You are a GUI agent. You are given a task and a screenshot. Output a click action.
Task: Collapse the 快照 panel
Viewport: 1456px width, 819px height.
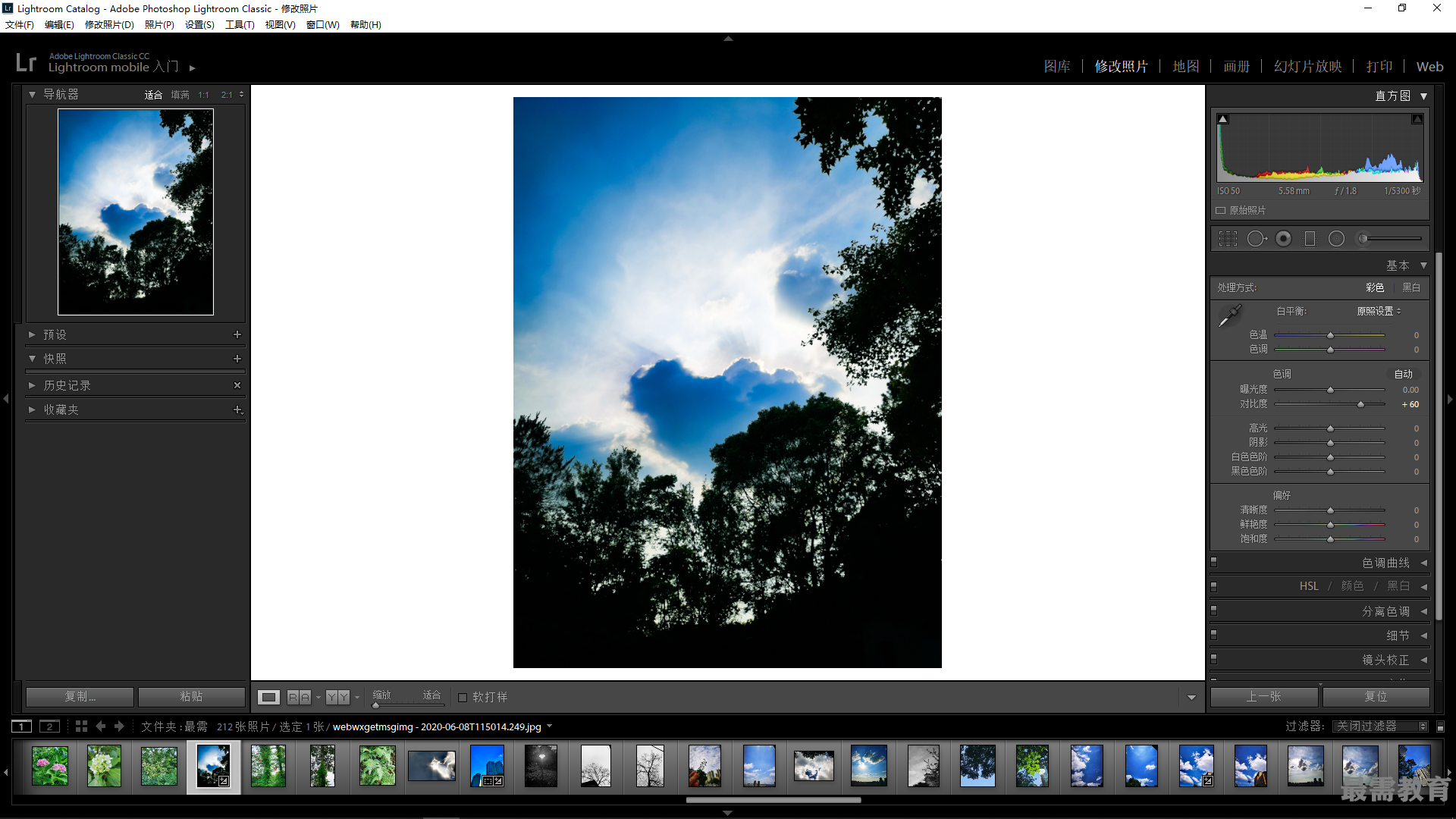tap(33, 359)
